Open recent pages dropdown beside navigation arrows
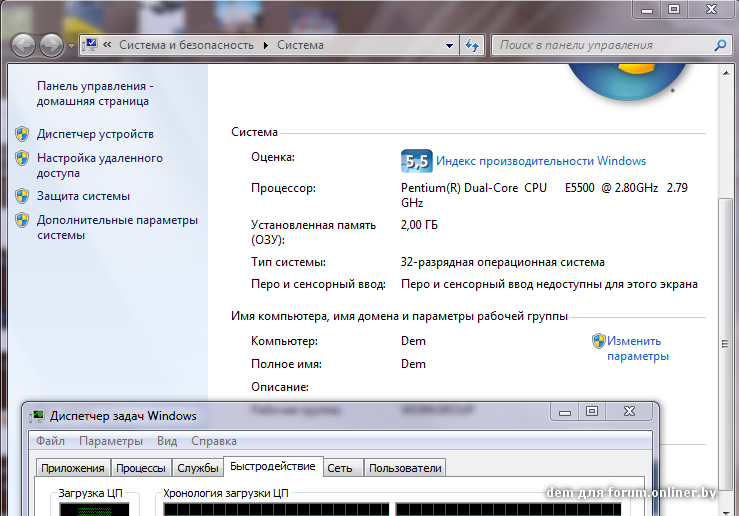This screenshot has width=739, height=516. tap(71, 46)
